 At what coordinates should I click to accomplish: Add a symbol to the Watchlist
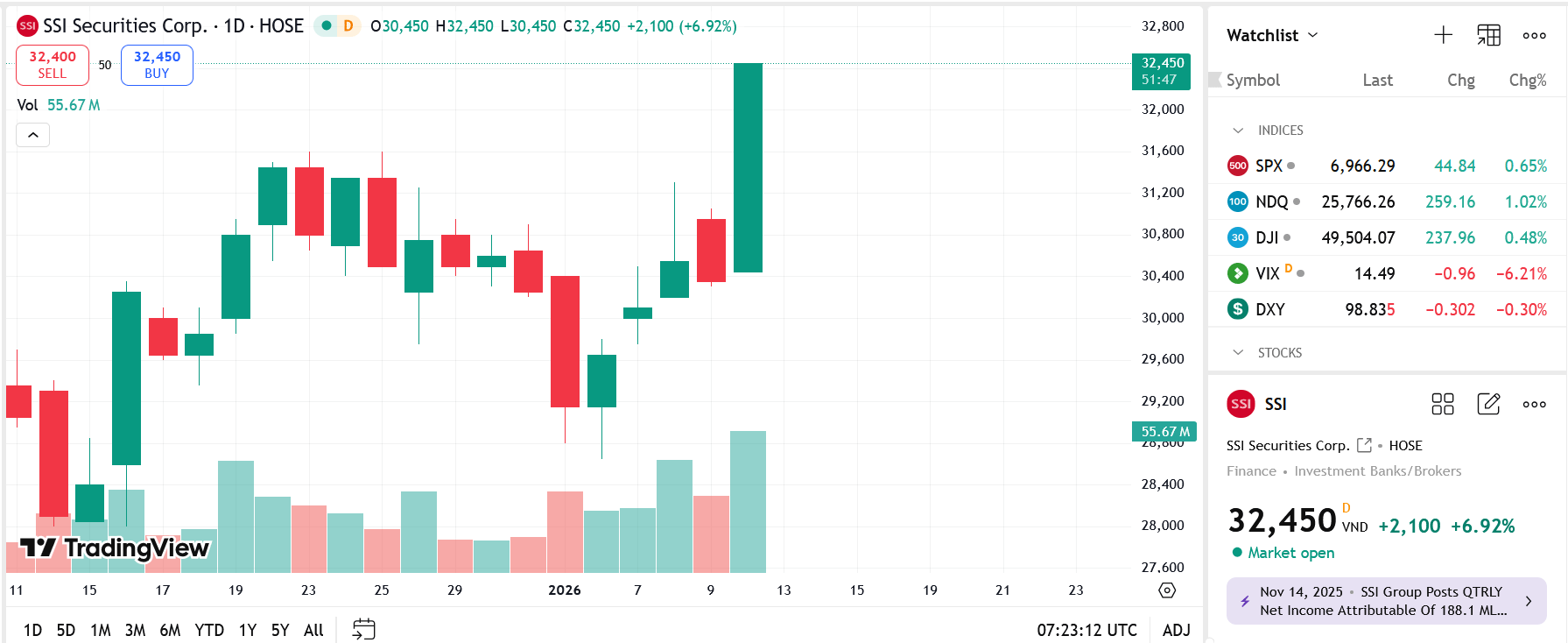pos(1443,35)
